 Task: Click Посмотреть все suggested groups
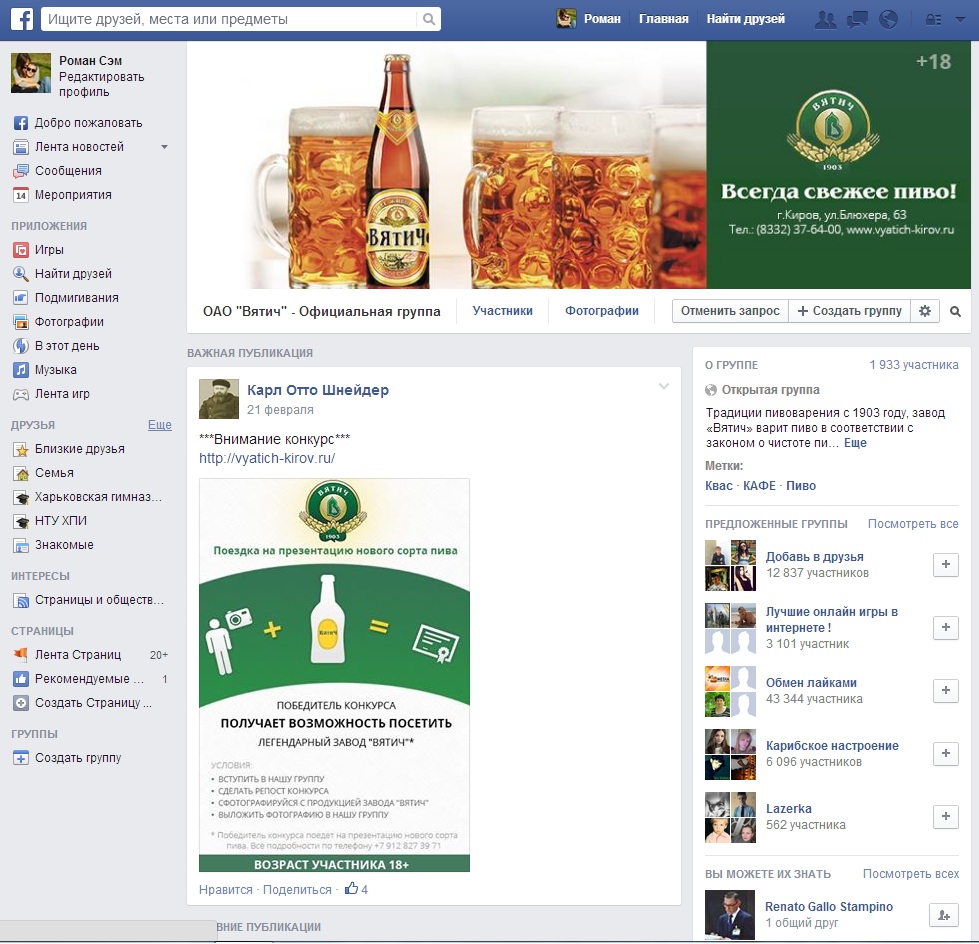pos(913,524)
